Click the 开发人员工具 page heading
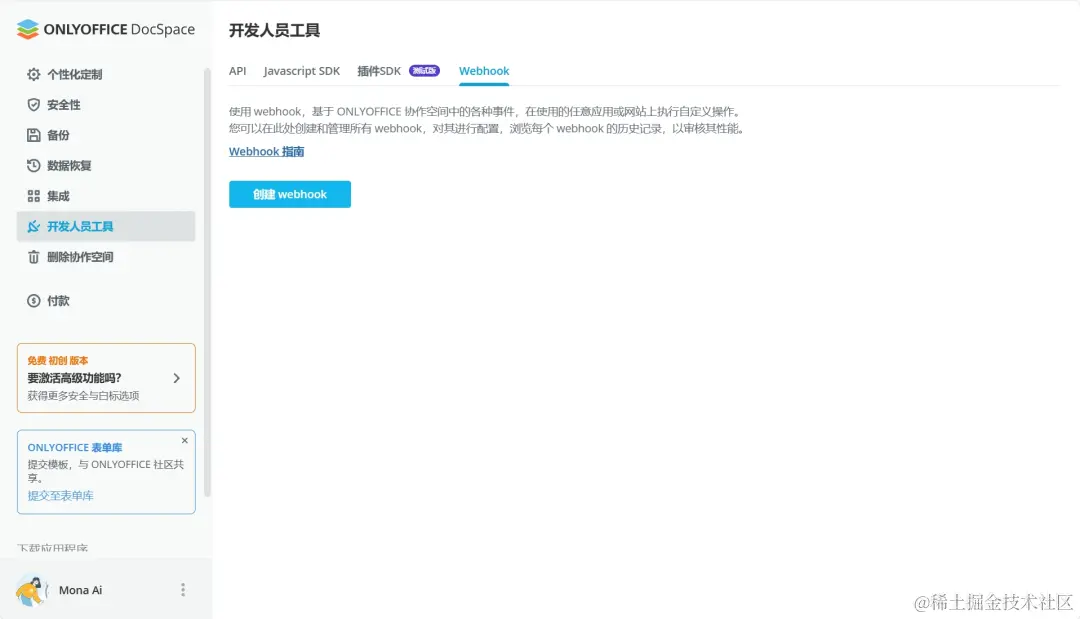 [275, 30]
